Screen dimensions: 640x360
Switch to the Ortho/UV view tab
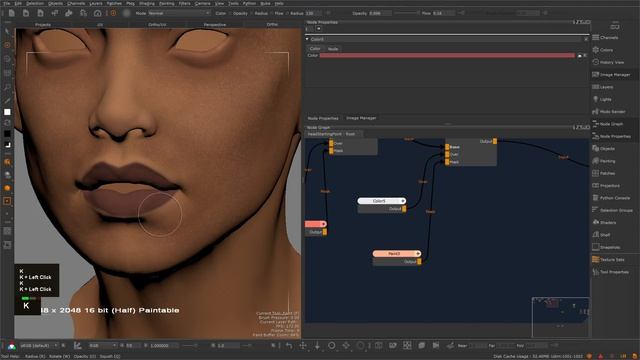pos(157,24)
